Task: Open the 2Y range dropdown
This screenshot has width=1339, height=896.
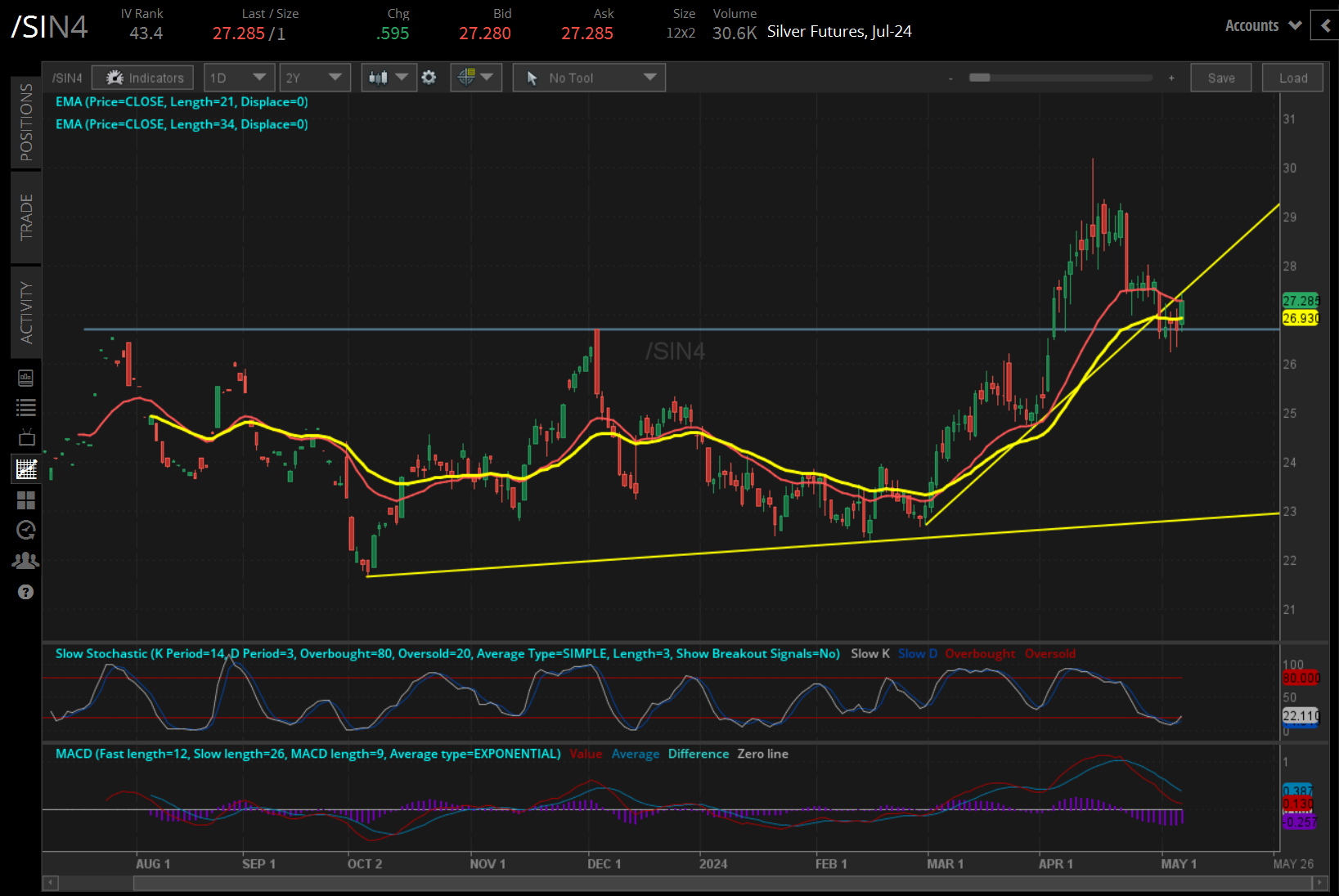Action: click(315, 77)
